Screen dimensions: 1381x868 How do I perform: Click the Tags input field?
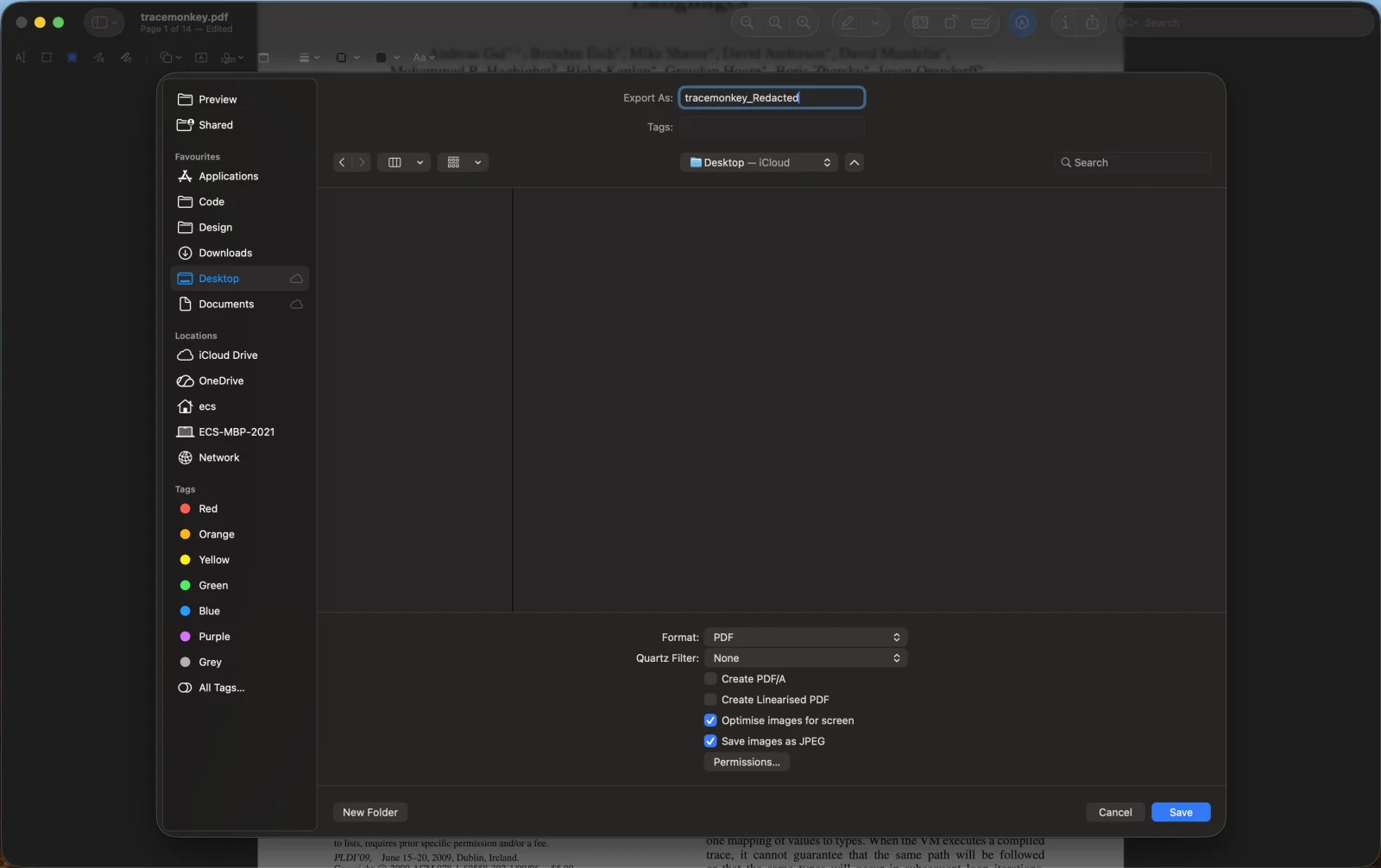point(772,127)
